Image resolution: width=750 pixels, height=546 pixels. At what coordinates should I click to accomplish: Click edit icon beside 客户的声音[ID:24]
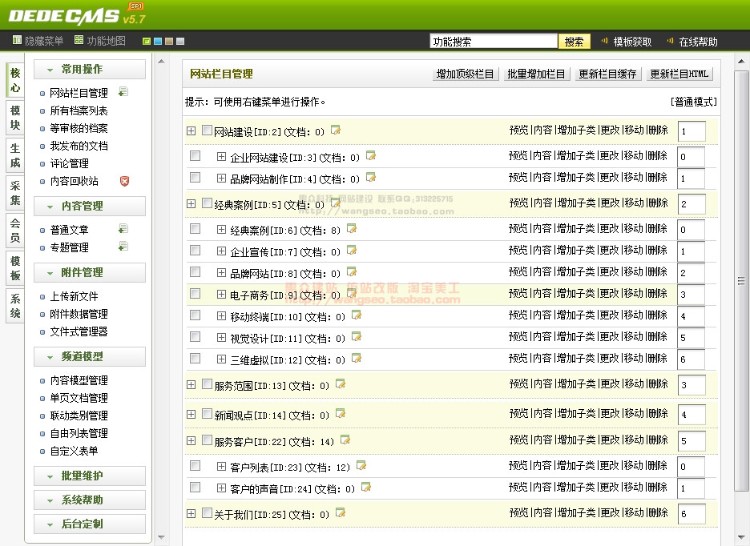click(x=366, y=487)
